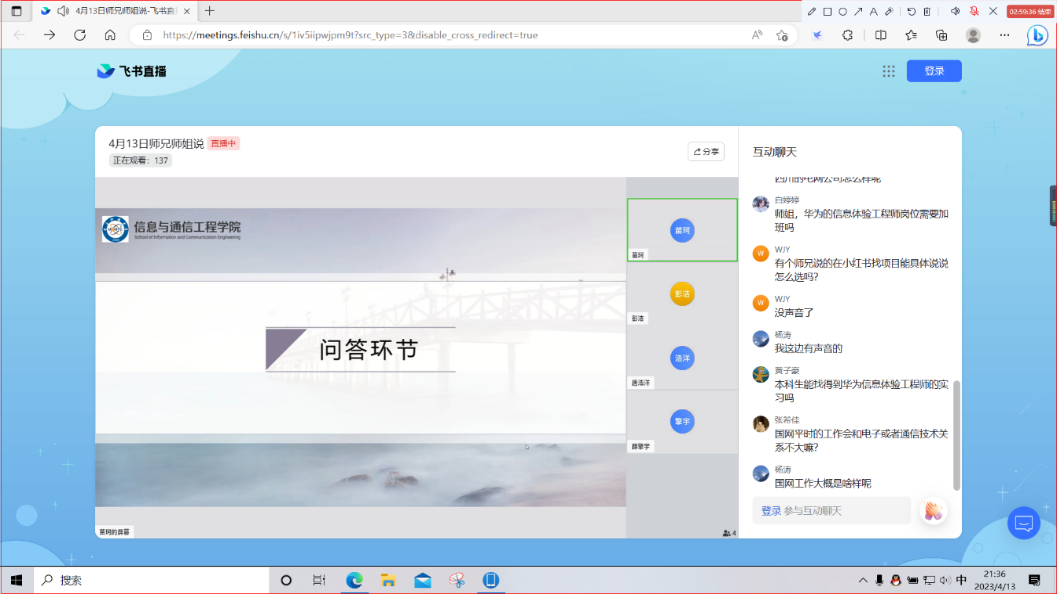Viewport: 1057px width, 594px height.
Task: Open the floating feedback chat icon
Action: [1023, 523]
